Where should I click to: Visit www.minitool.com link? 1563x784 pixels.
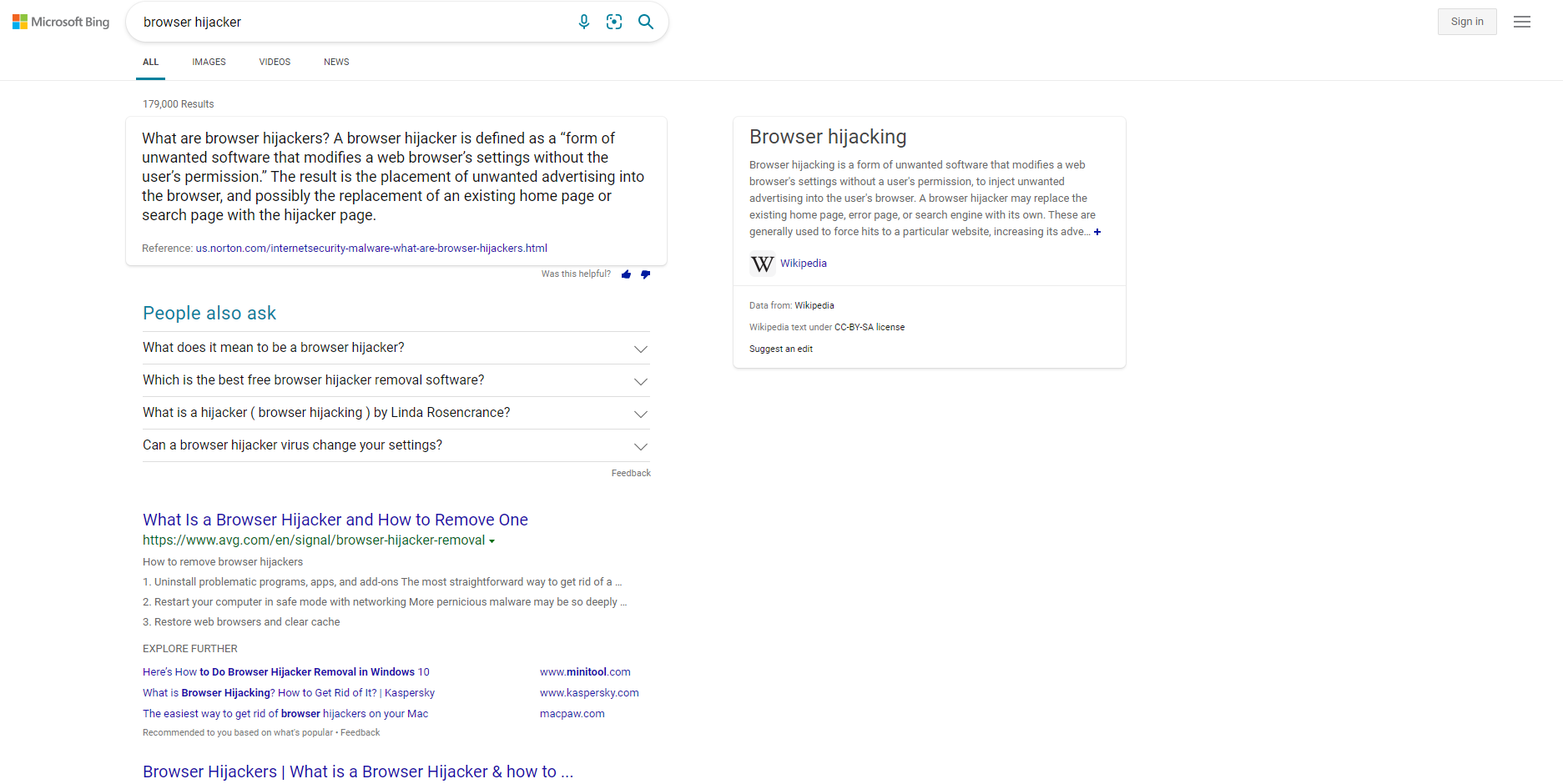click(x=585, y=672)
